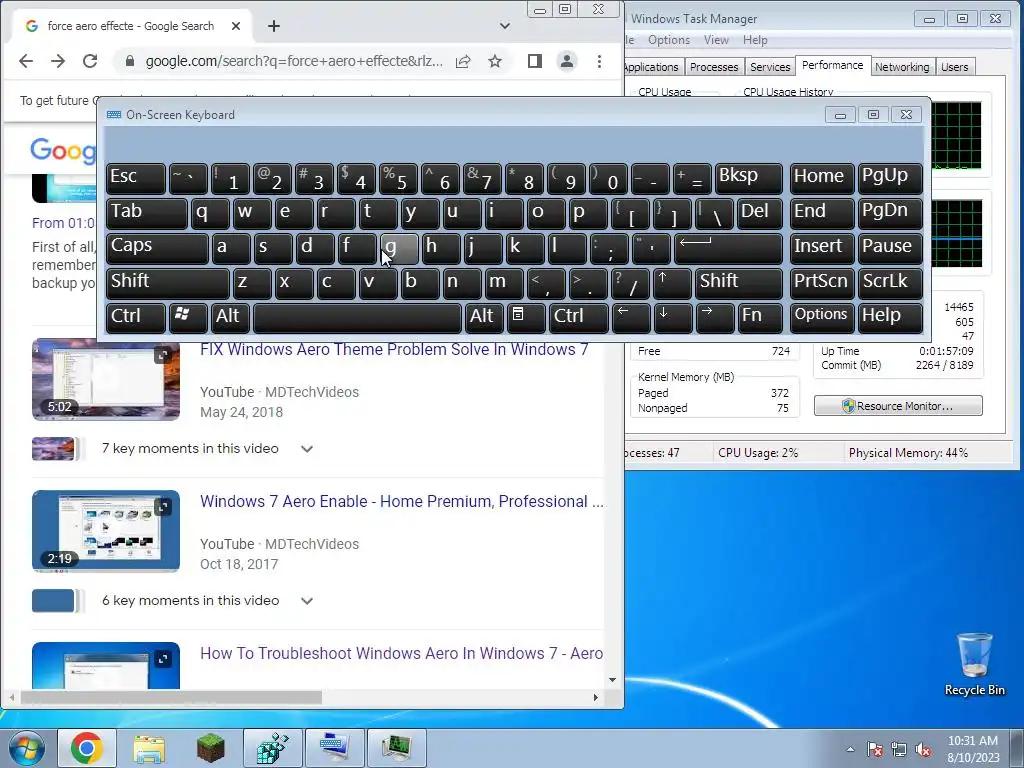Click Chrome icon in taskbar

[x=86, y=748]
